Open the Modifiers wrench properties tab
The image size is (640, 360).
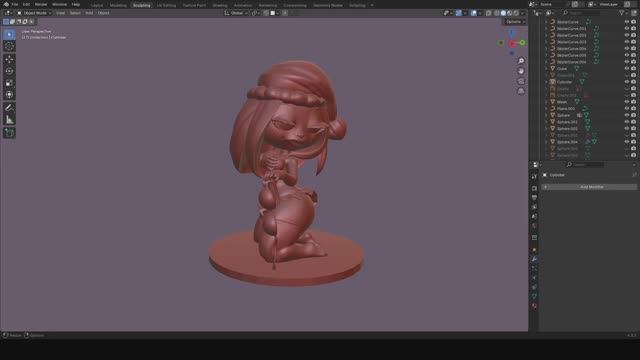point(534,259)
